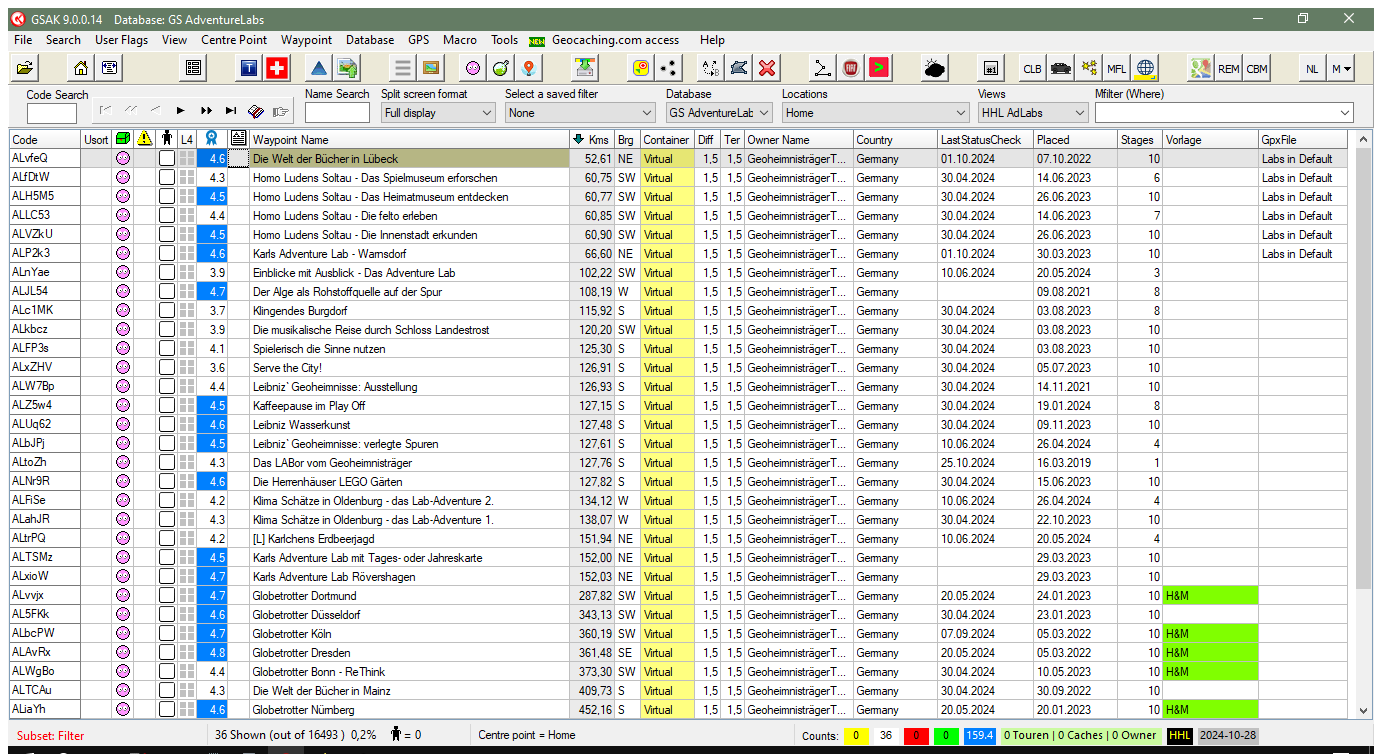1382x754 pixels.
Task: Click the yellow smiley map toolbar icon
Action: click(x=641, y=68)
